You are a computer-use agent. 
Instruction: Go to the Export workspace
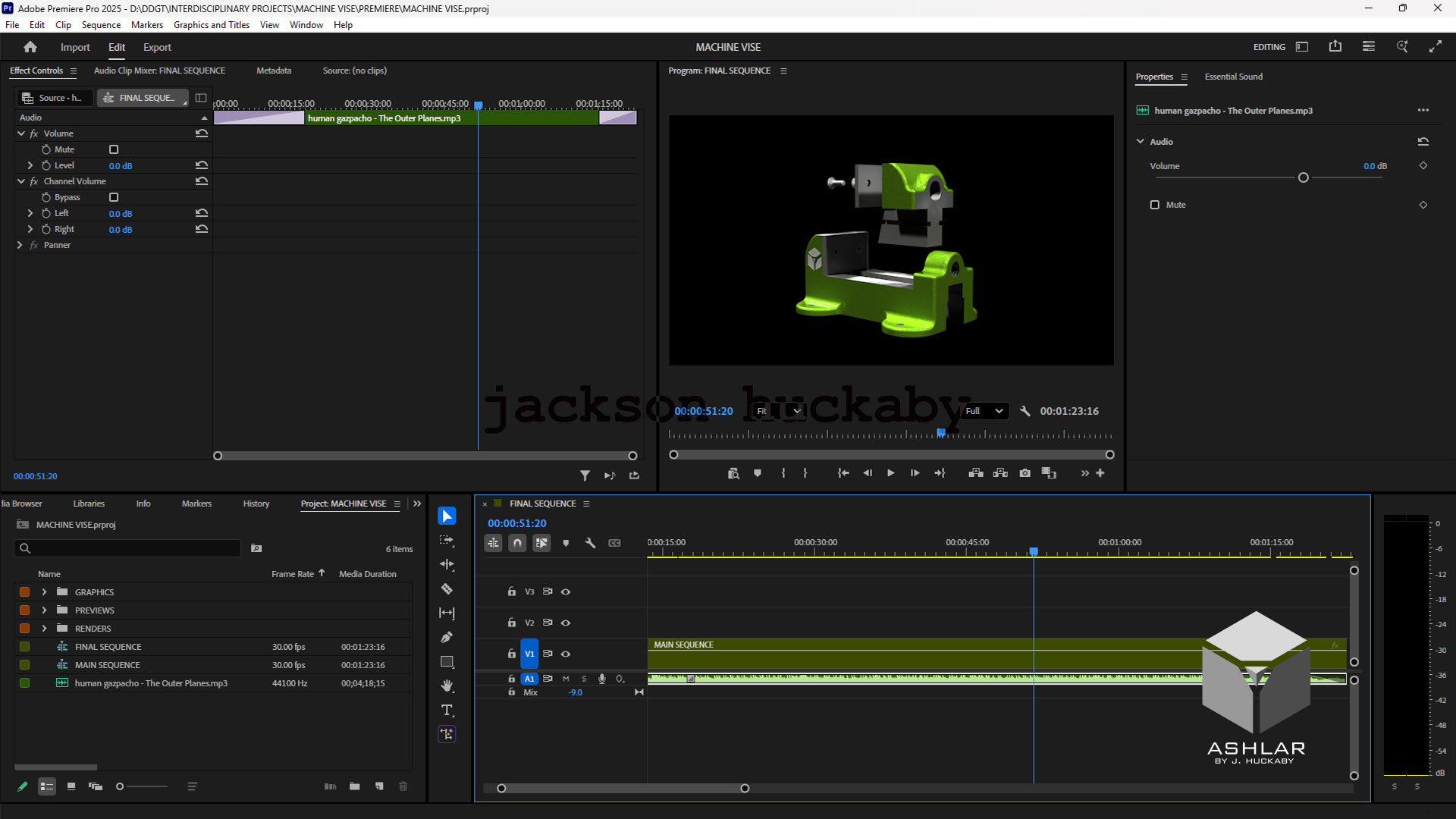[157, 47]
